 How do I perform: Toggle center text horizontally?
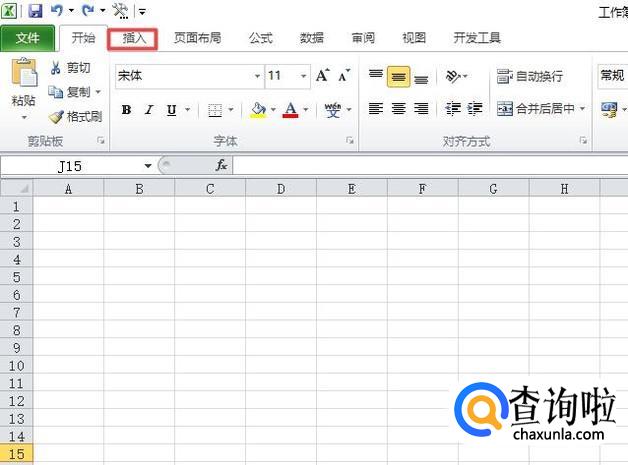pyautogui.click(x=399, y=109)
